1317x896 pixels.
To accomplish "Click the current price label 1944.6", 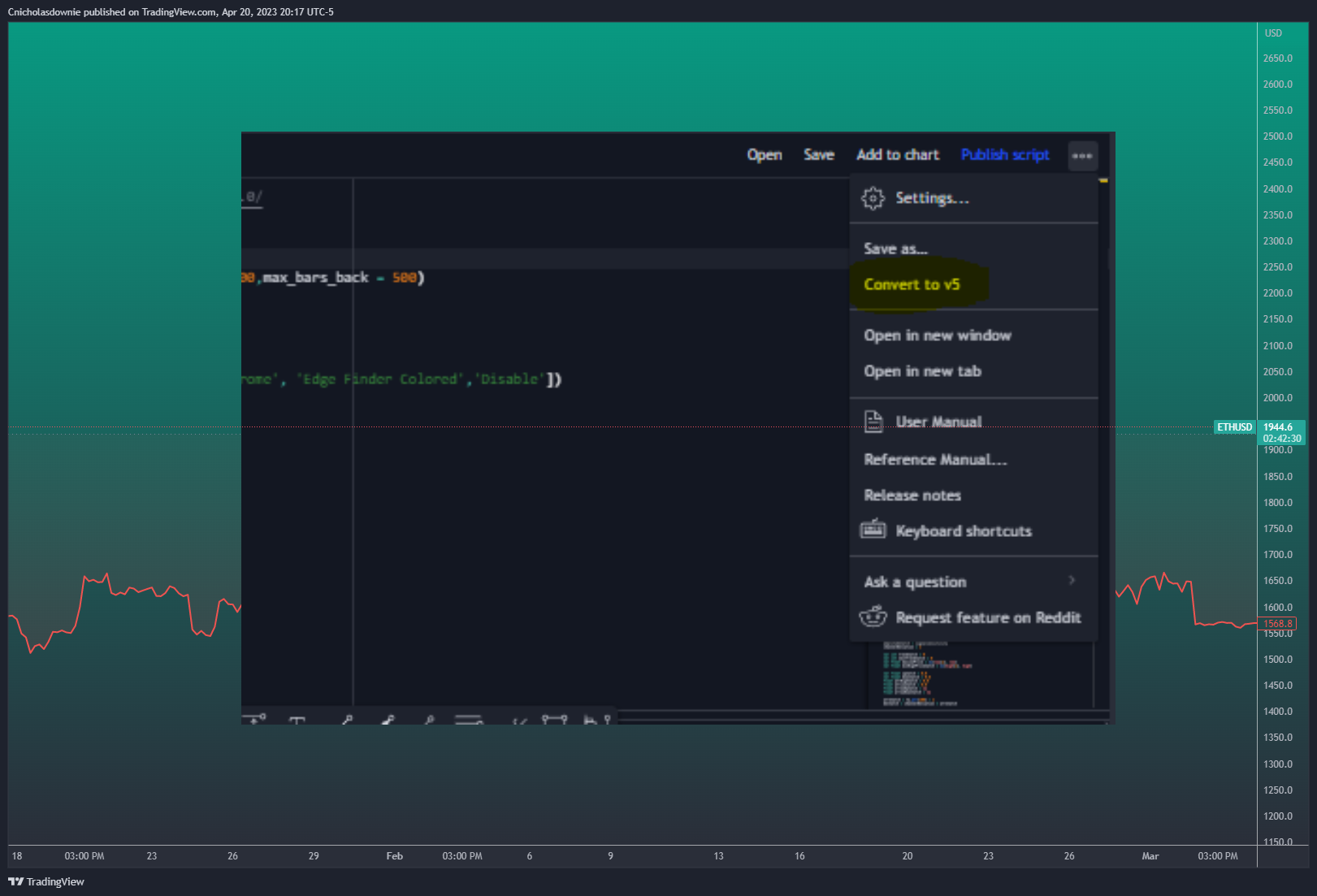I will (x=1278, y=426).
